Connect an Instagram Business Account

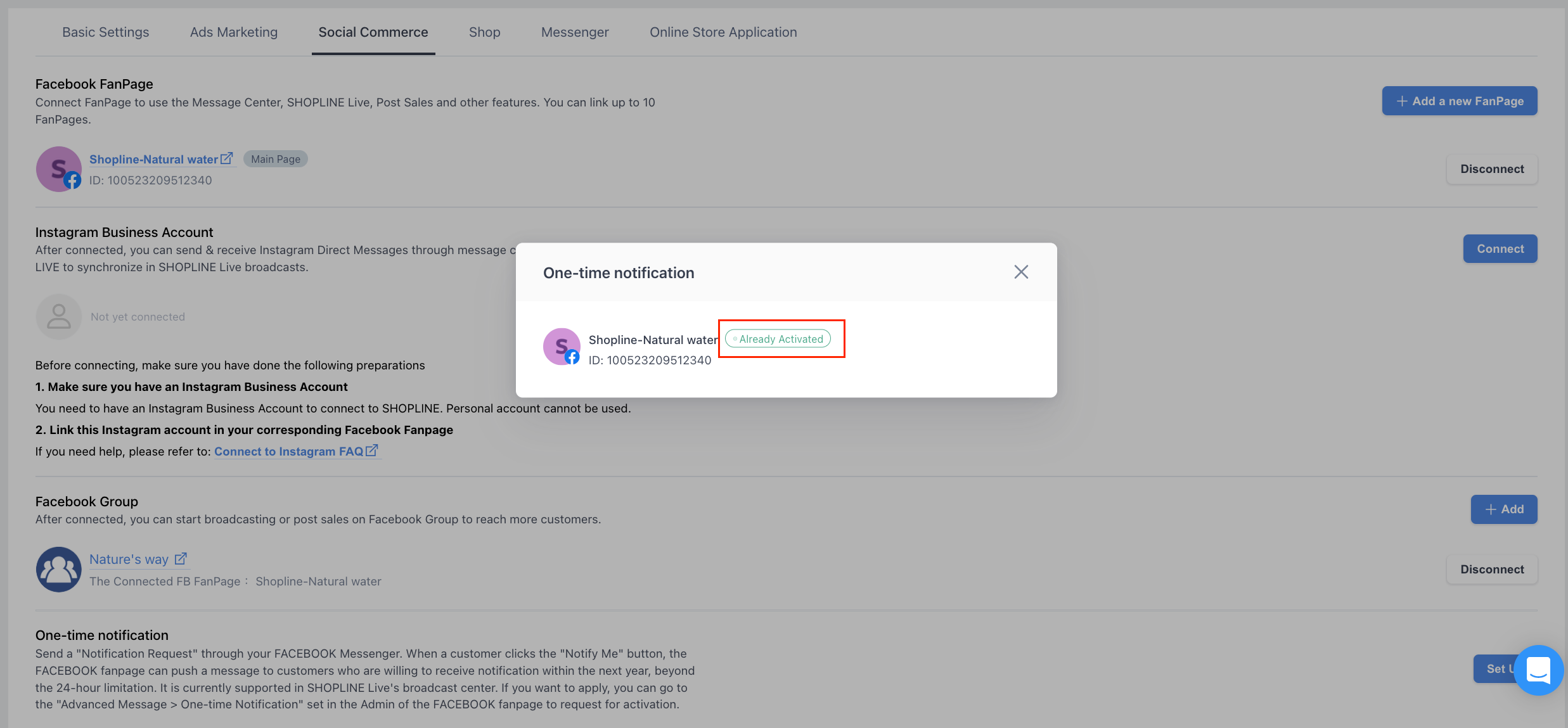(x=1500, y=249)
